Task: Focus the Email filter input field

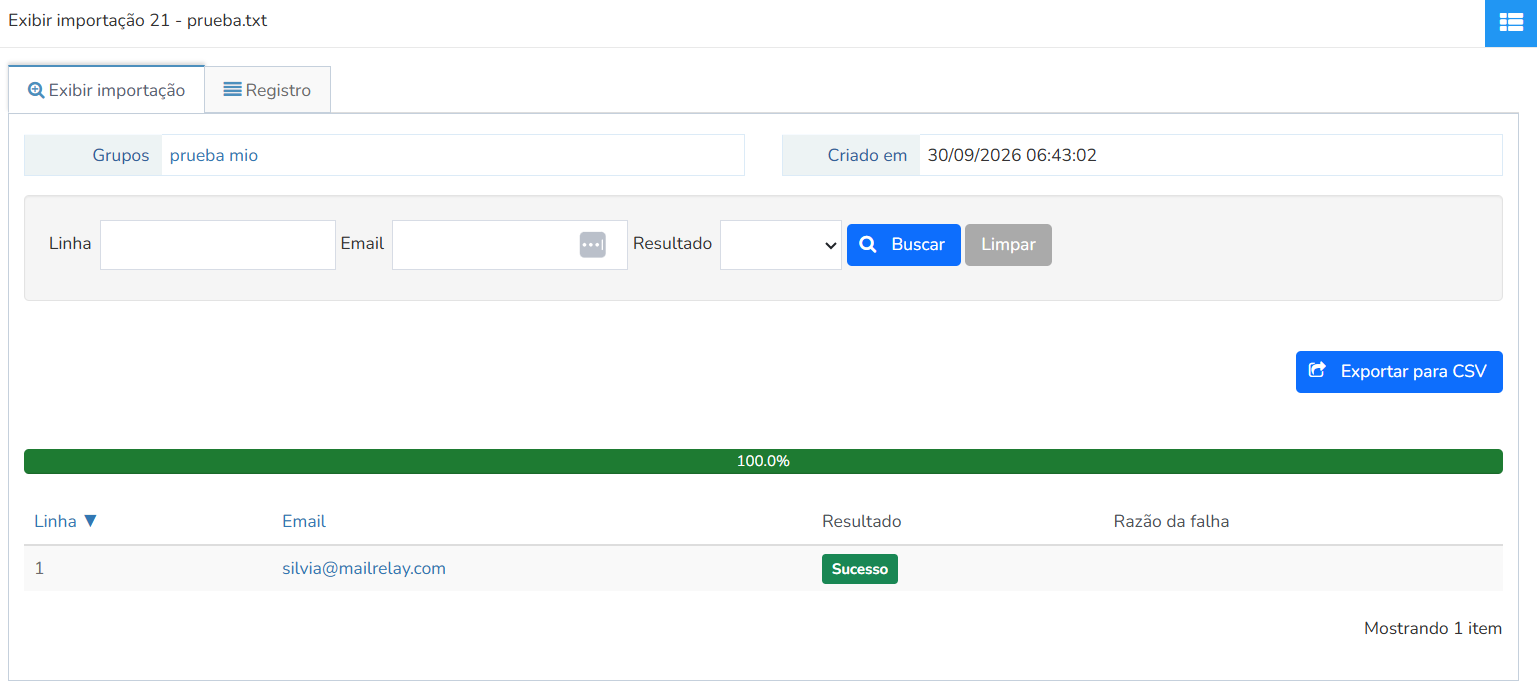Action: coord(510,245)
